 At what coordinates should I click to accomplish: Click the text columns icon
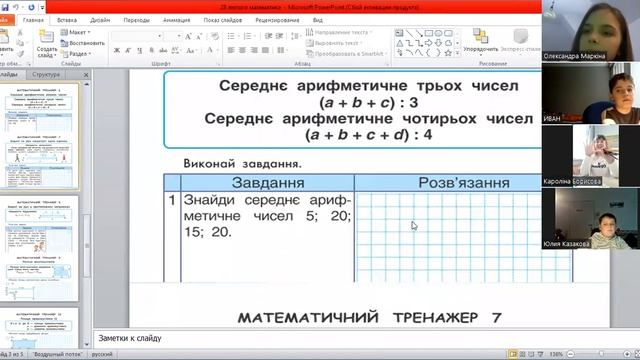(x=281, y=50)
